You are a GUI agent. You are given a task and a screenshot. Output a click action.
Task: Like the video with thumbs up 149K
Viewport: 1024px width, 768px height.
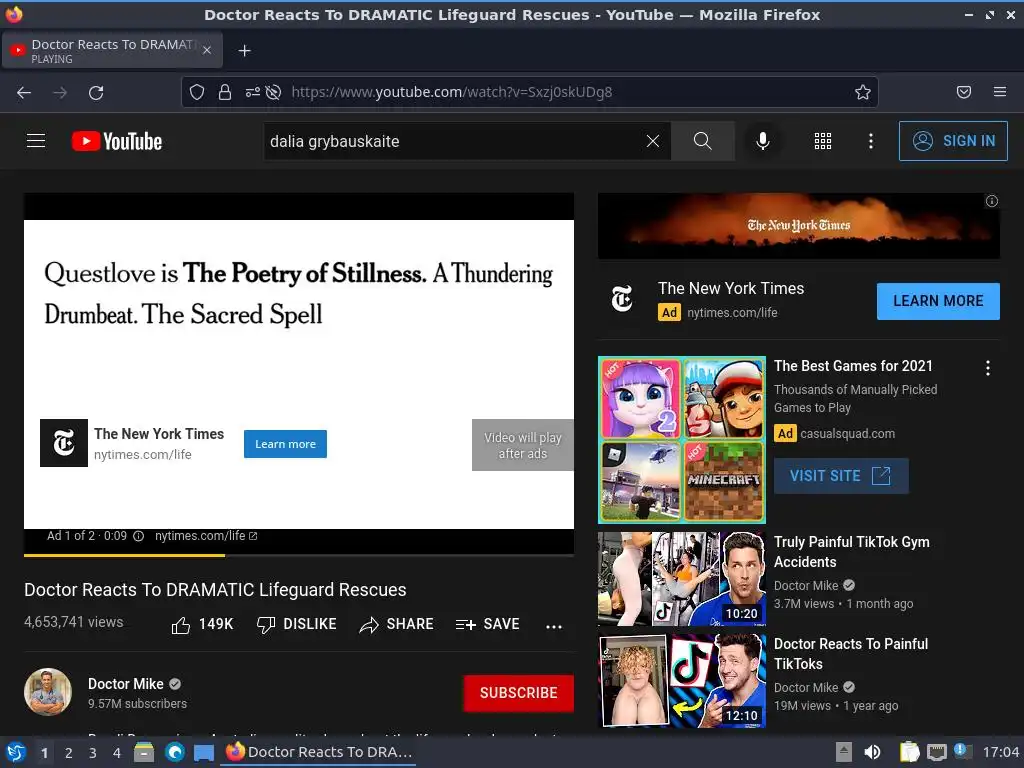pos(202,625)
